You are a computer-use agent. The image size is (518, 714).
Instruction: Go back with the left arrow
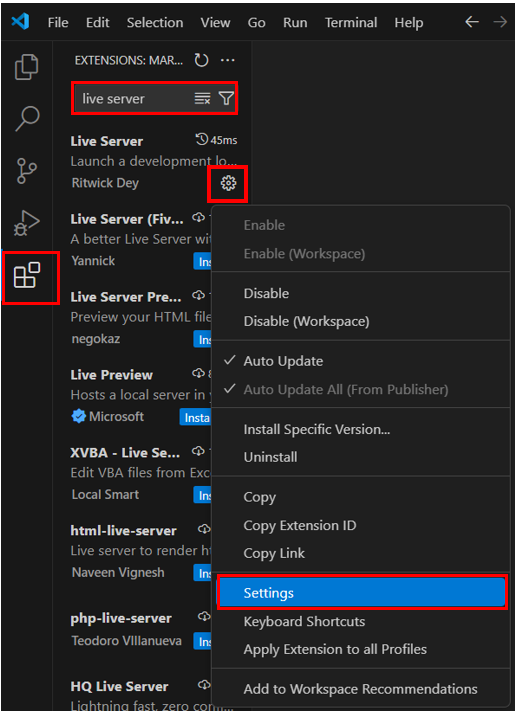pos(472,21)
